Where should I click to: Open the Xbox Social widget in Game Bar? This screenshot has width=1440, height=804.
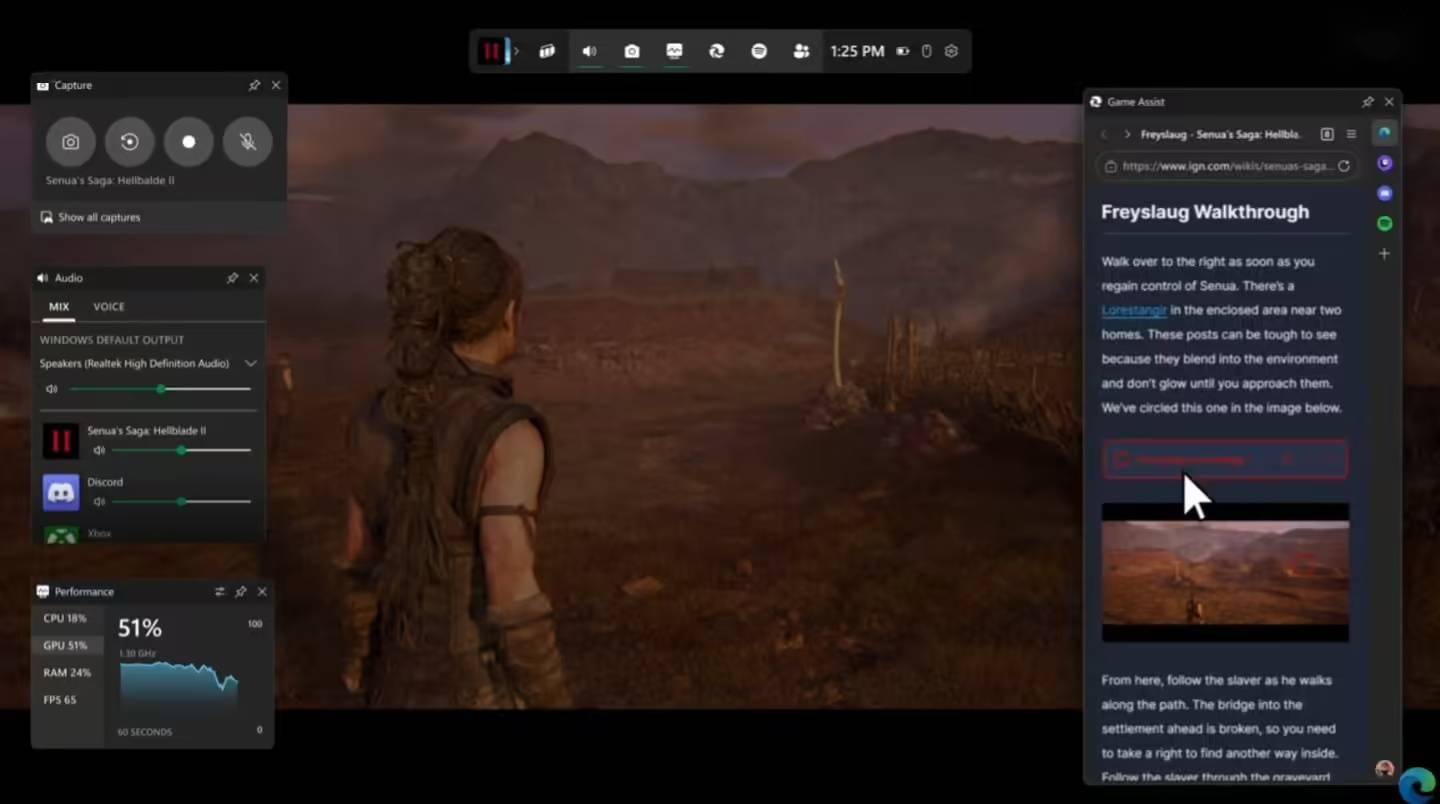point(801,51)
